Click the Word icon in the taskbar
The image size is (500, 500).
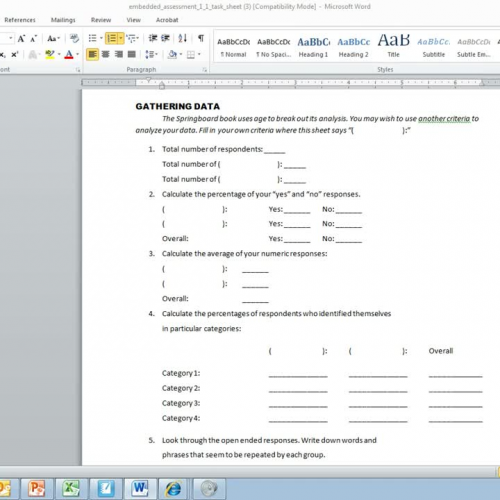(140, 489)
